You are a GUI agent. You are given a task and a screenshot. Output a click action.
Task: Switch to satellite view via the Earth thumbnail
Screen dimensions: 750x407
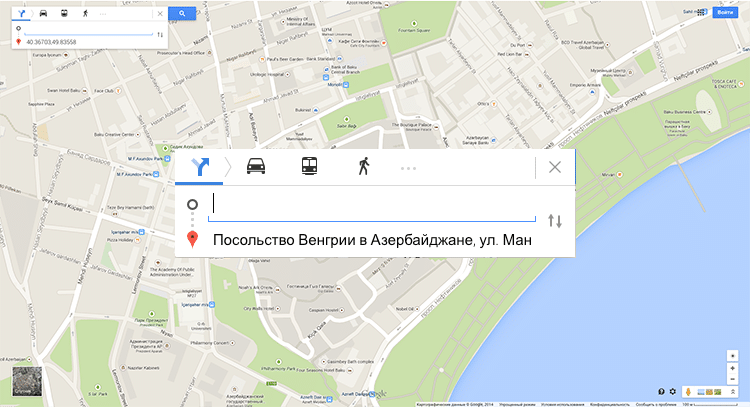(27, 381)
